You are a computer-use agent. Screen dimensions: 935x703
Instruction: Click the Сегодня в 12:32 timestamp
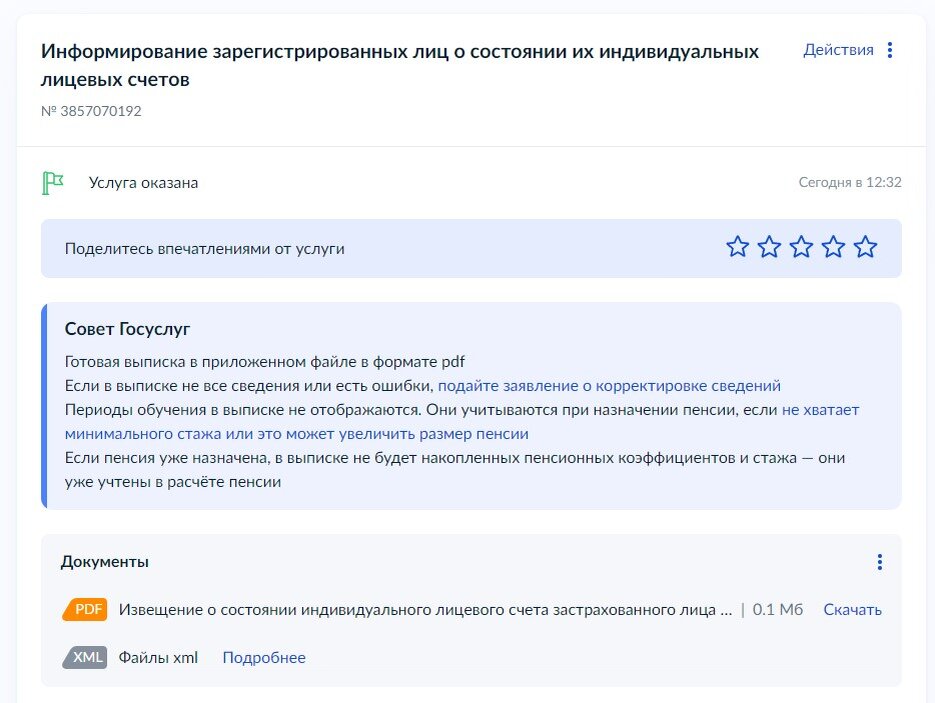pyautogui.click(x=849, y=182)
